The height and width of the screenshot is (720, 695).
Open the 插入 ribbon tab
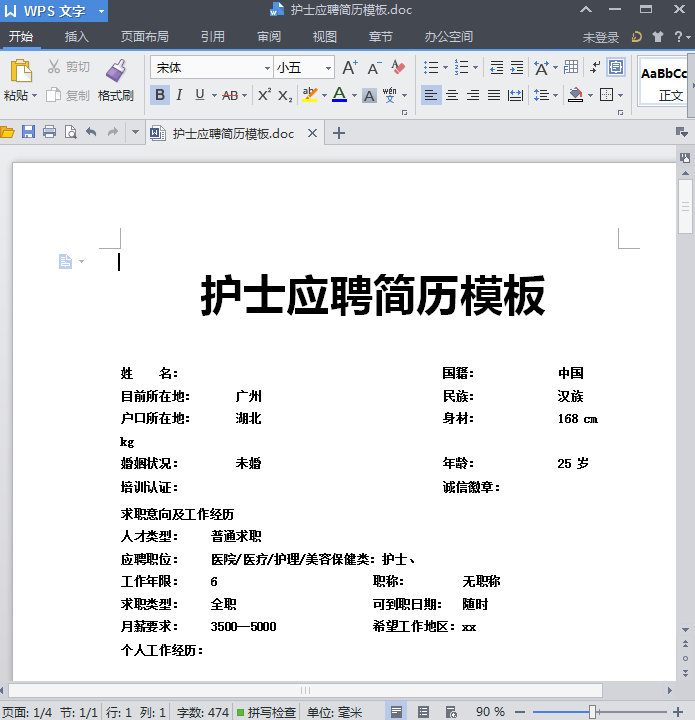click(76, 36)
